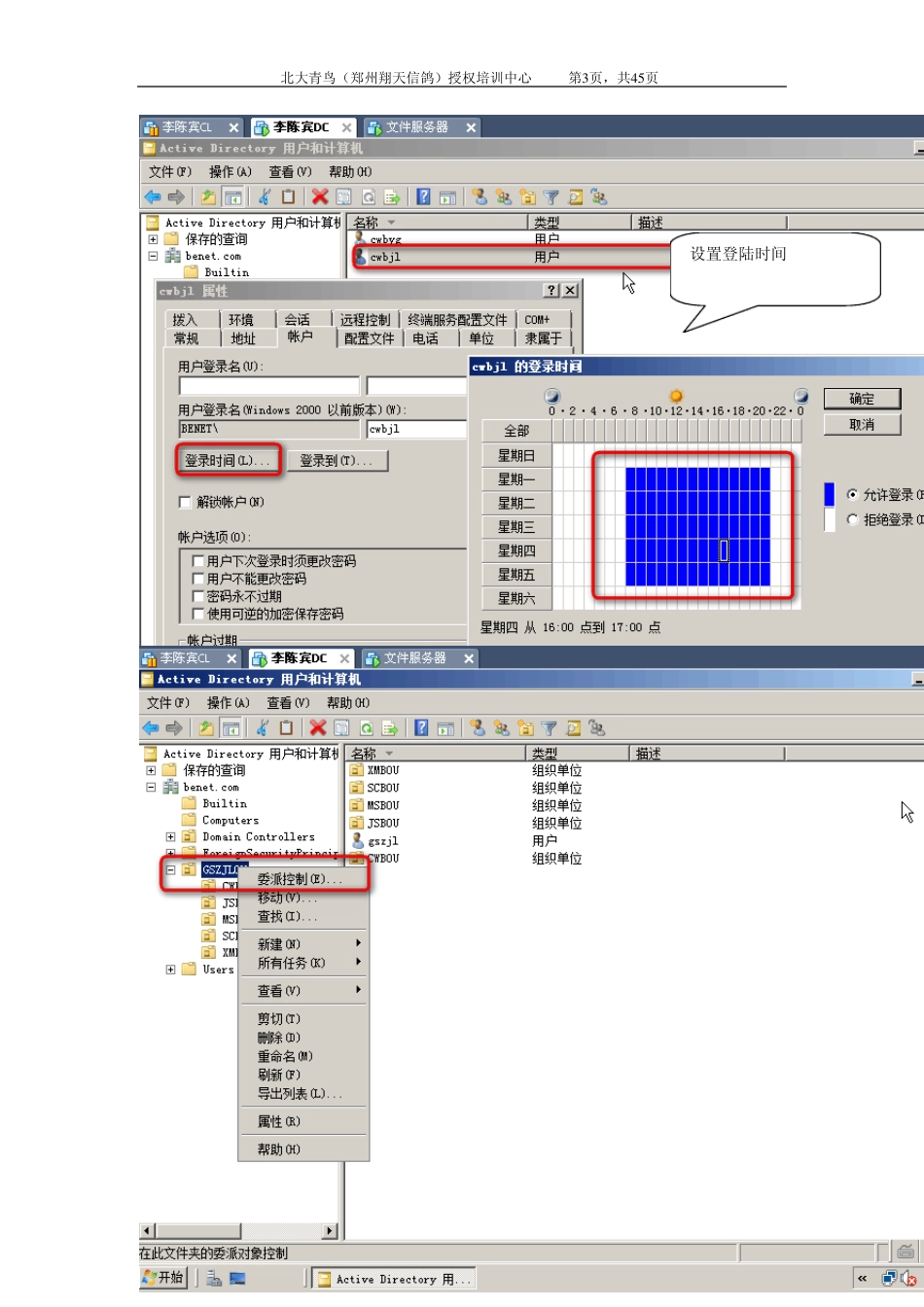Click New group icon in upper toolbar

point(504,196)
